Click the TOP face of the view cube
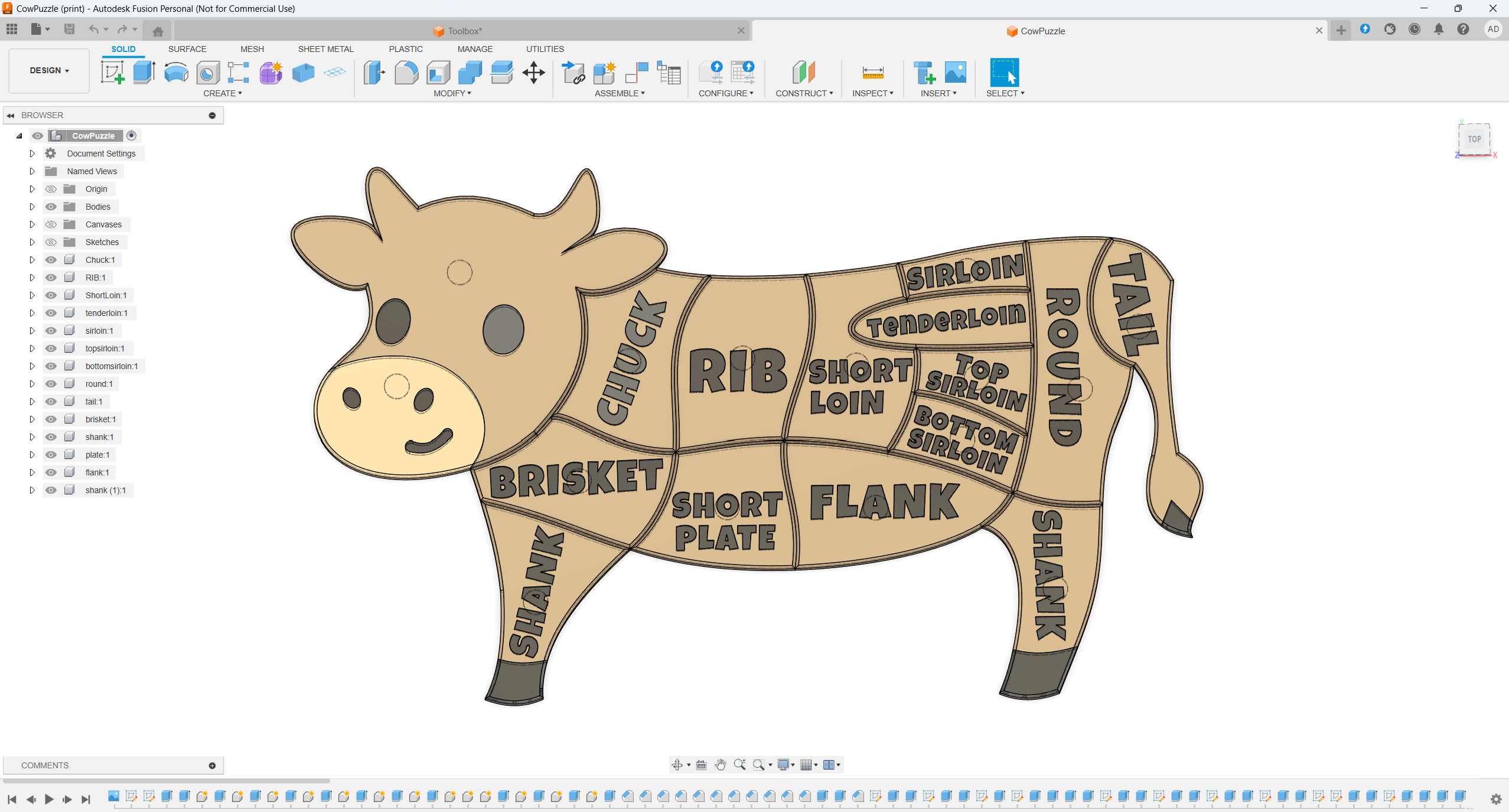Screen dimensions: 1509x812 [1474, 139]
